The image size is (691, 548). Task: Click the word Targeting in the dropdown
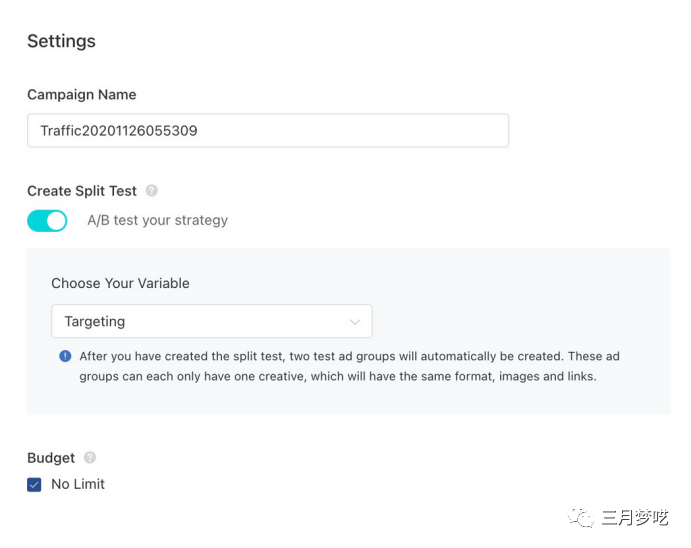pos(95,322)
